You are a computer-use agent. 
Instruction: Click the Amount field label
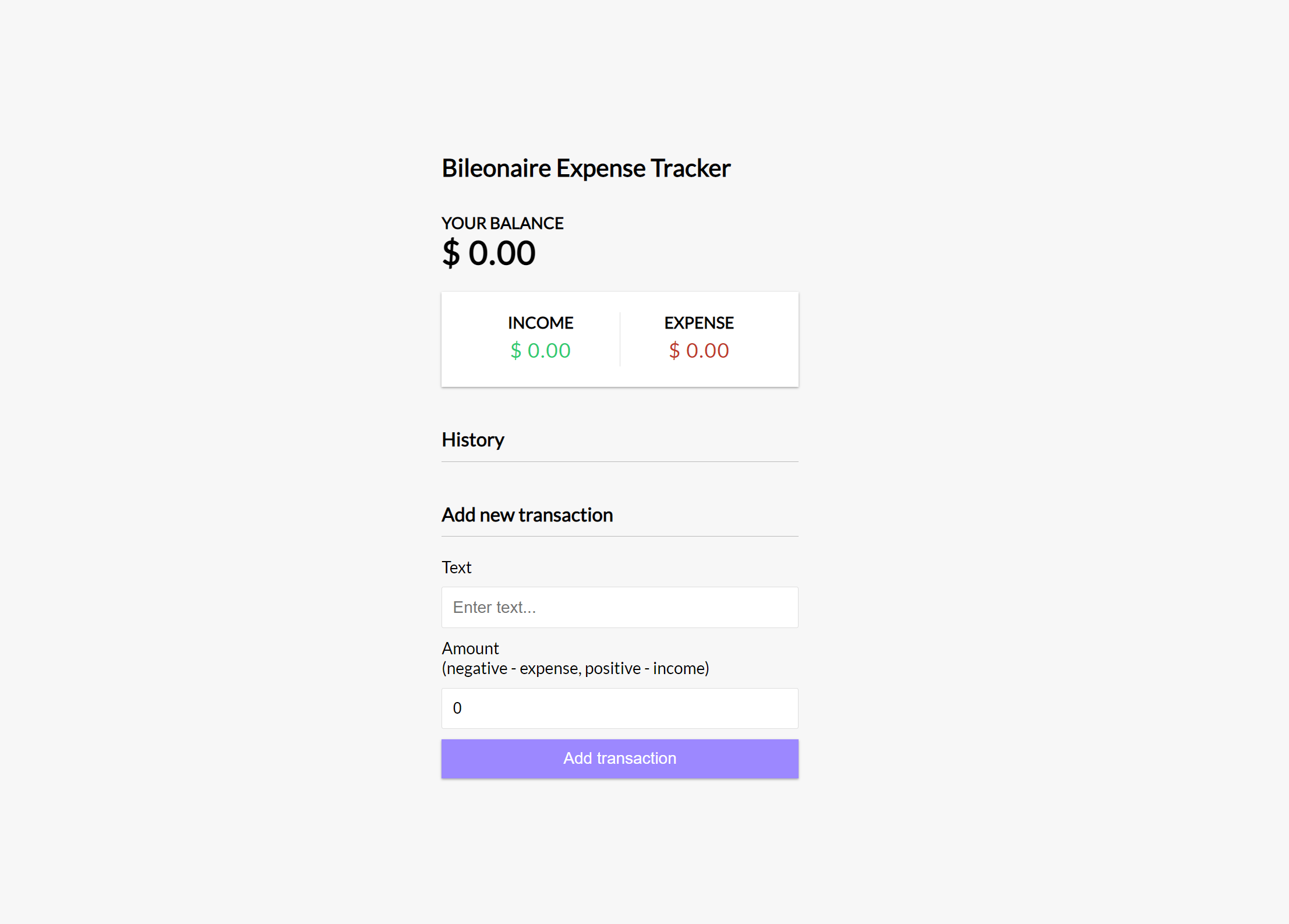coord(470,648)
